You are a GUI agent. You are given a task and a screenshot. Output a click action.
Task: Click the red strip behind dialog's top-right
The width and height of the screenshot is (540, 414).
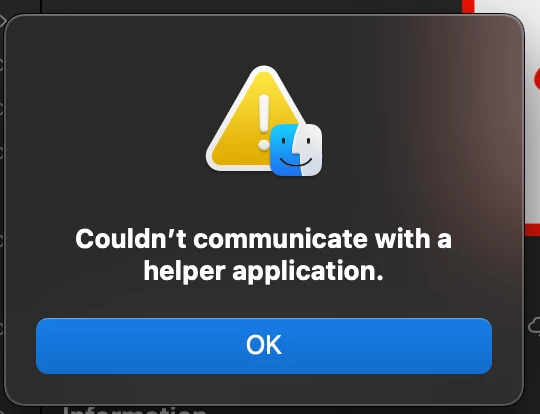(468, 6)
